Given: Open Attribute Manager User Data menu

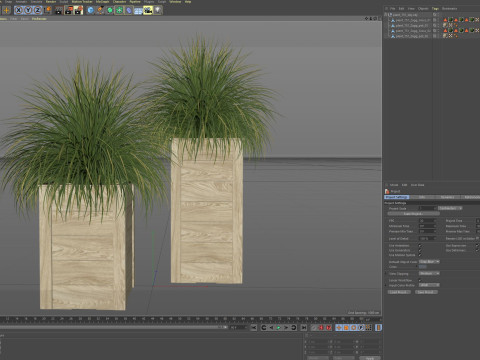Looking at the screenshot, I should [417, 185].
